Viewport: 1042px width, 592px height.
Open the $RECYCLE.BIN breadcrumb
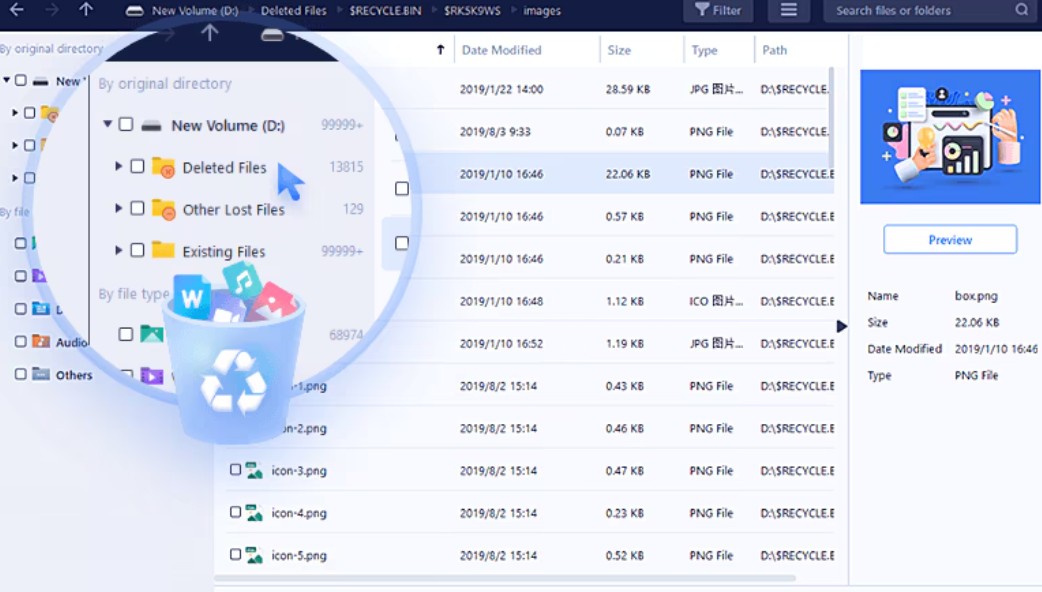coord(385,11)
